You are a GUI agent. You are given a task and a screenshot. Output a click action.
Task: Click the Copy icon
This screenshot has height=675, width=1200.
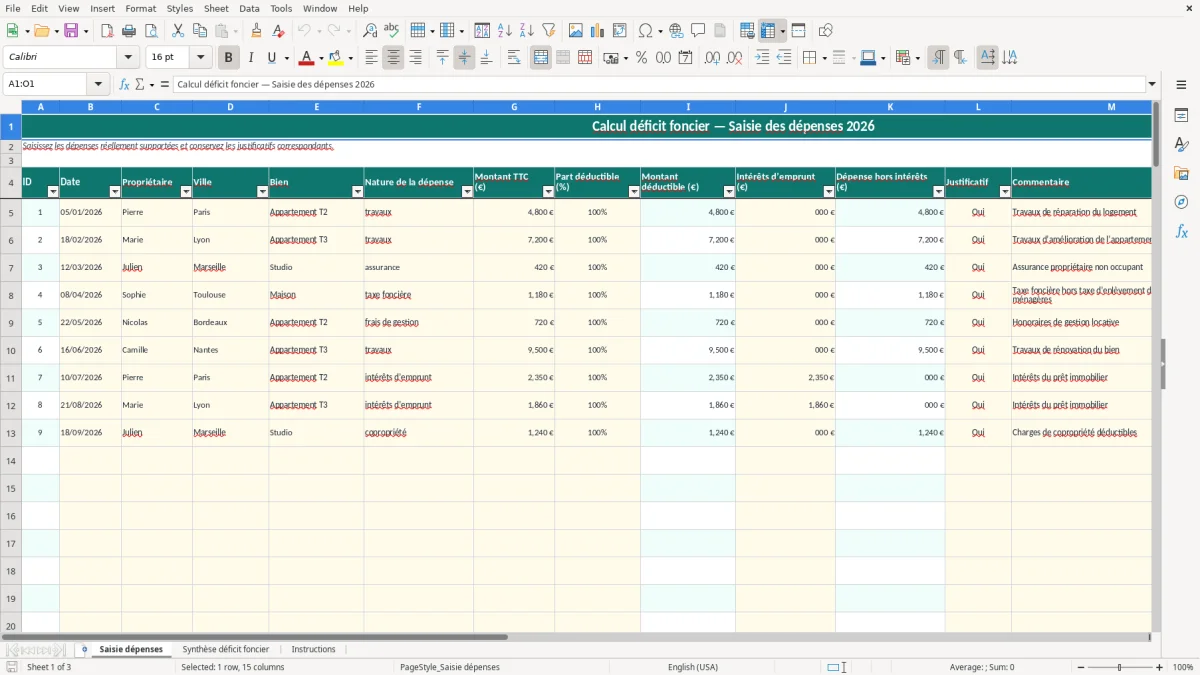tap(200, 31)
